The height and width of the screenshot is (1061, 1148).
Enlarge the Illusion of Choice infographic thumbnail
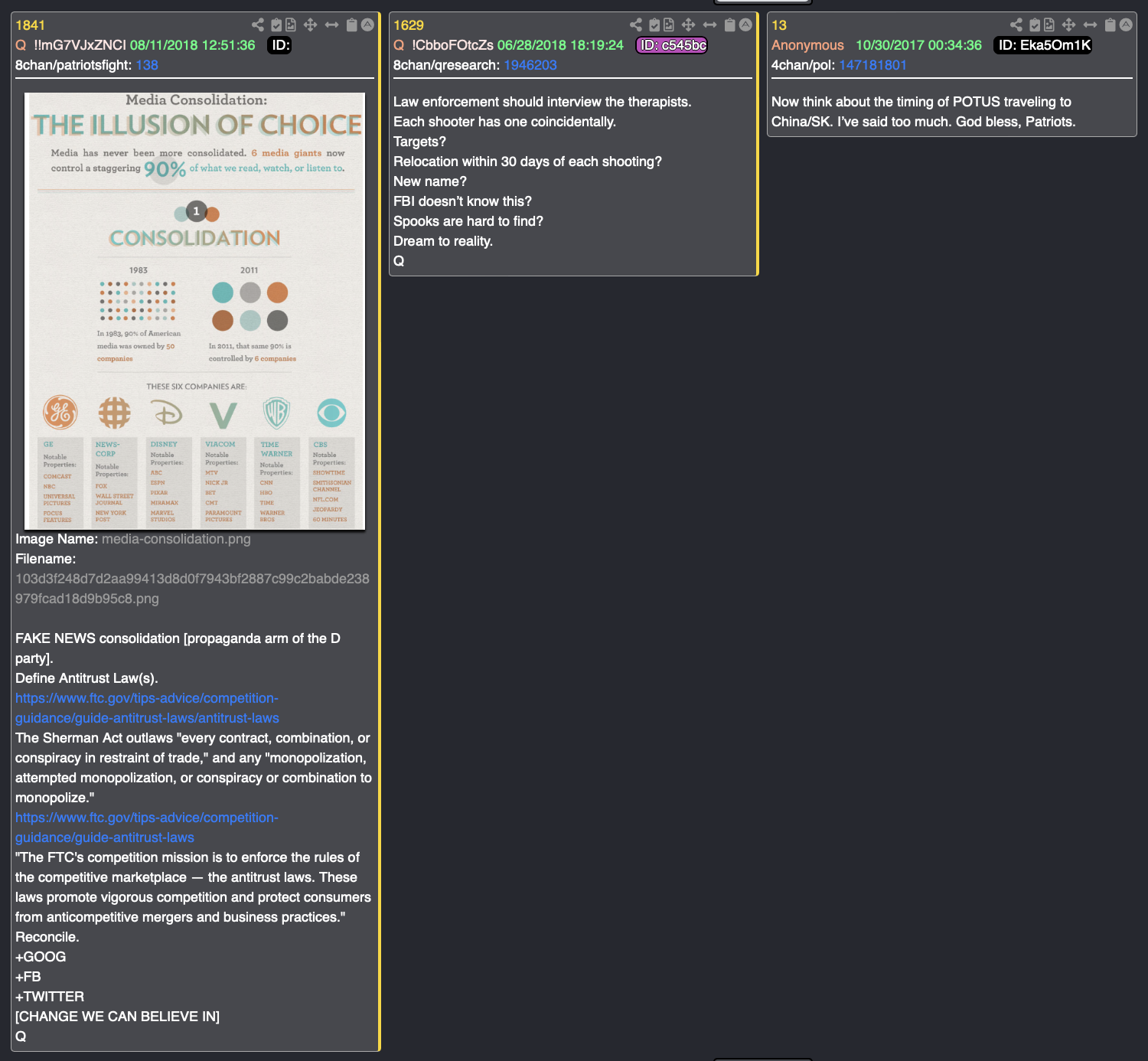(x=195, y=311)
